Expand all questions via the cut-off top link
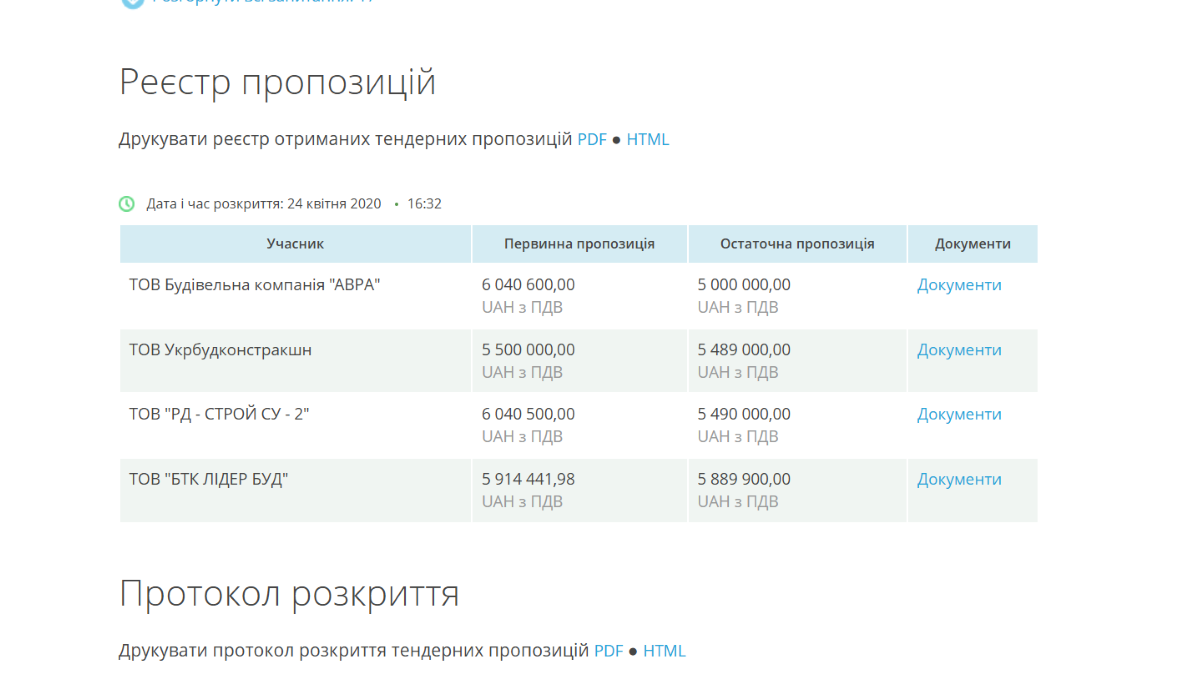The width and height of the screenshot is (1204, 675). tap(260, 3)
